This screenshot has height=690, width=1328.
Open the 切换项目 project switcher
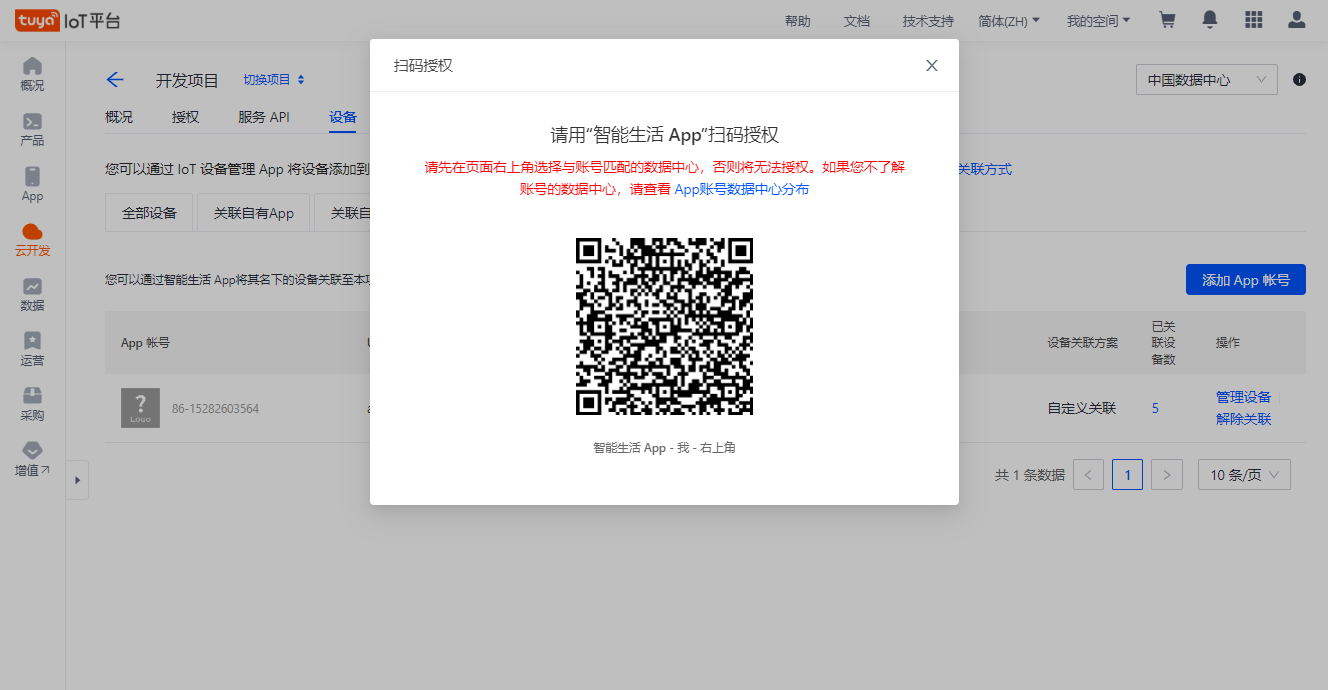pyautogui.click(x=274, y=80)
